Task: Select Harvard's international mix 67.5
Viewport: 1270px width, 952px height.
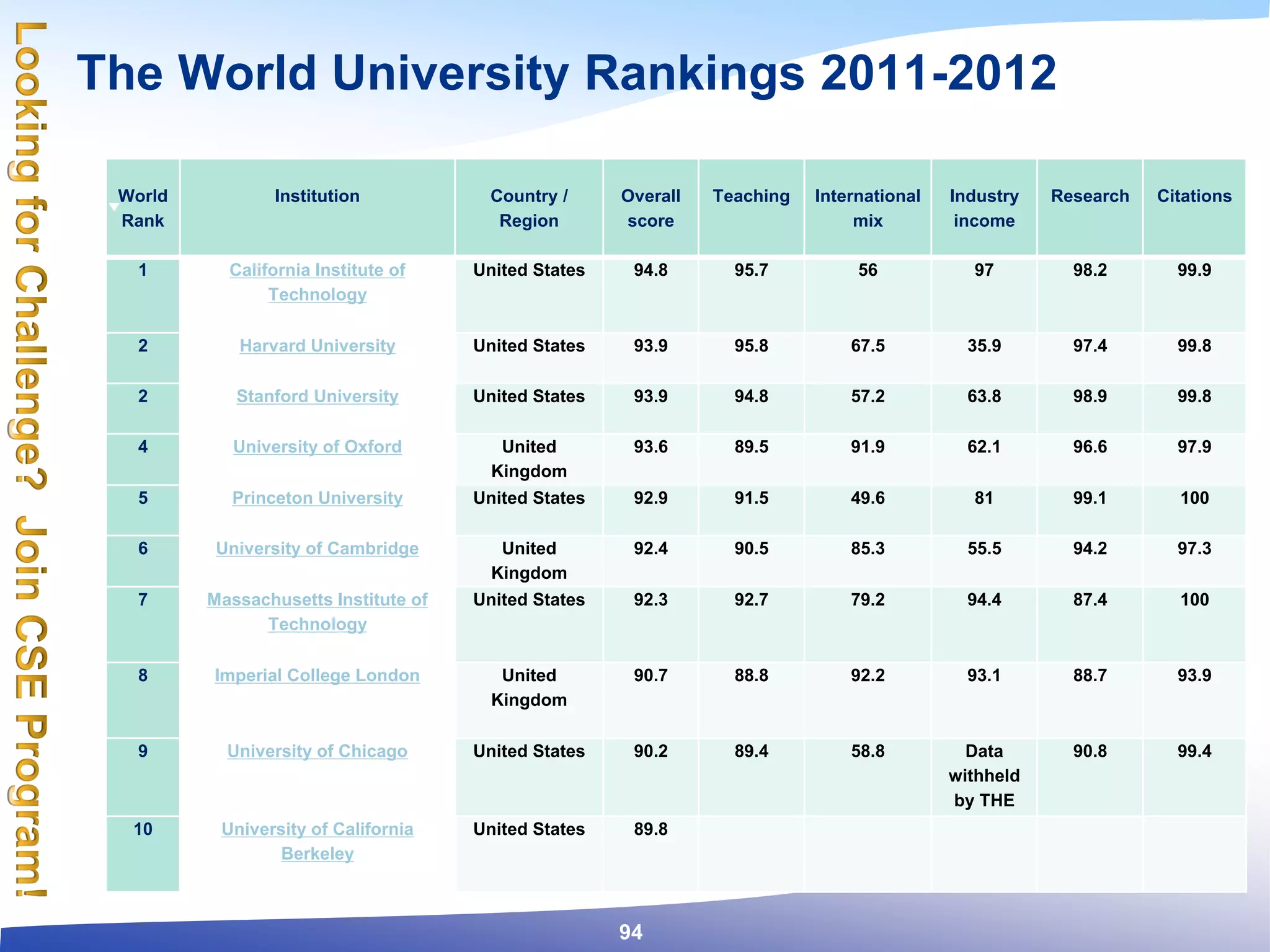Action: click(x=868, y=346)
